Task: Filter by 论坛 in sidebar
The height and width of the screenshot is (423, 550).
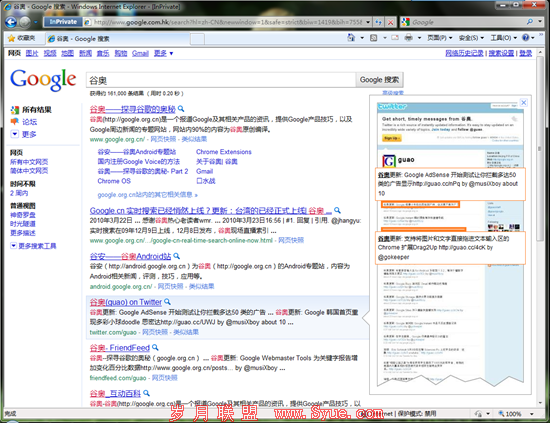Action: tap(29, 122)
